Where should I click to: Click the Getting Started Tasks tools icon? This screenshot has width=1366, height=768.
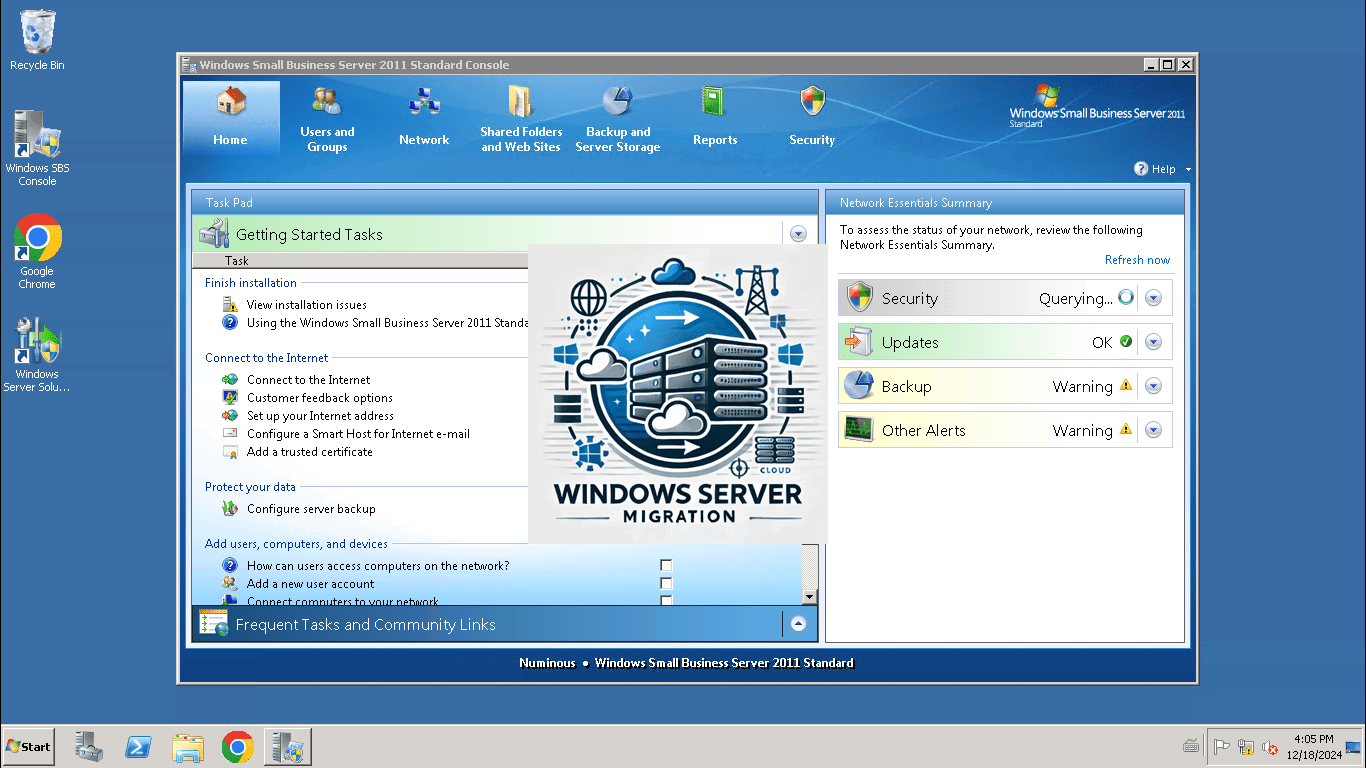pos(214,234)
